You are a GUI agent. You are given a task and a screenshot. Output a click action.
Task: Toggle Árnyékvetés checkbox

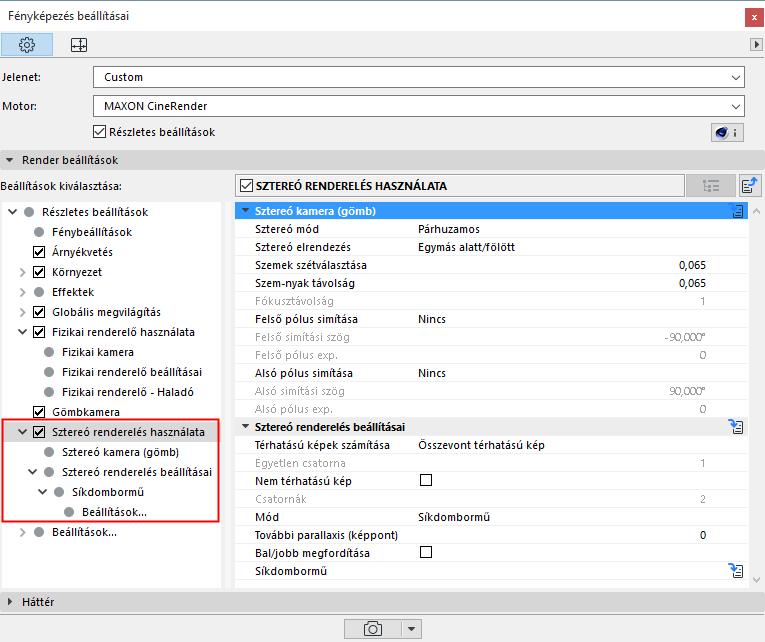click(x=39, y=252)
